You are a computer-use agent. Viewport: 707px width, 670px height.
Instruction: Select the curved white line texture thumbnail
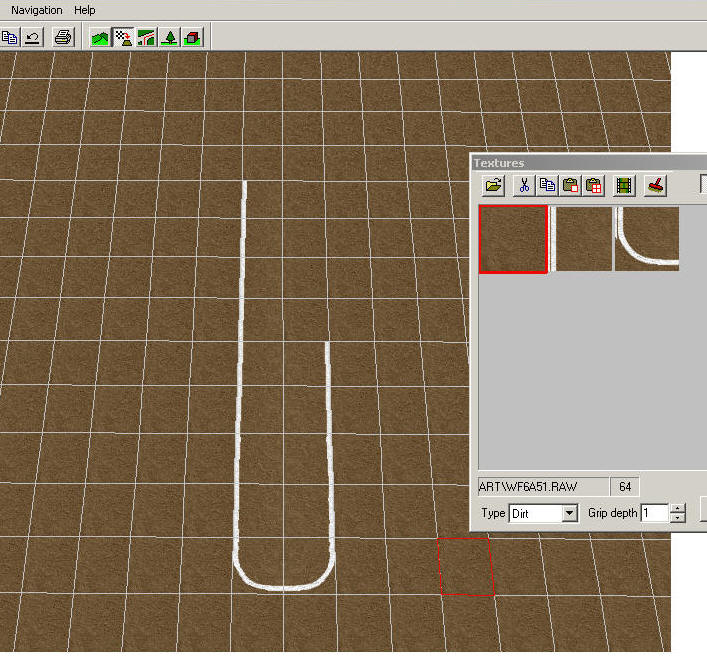(647, 239)
